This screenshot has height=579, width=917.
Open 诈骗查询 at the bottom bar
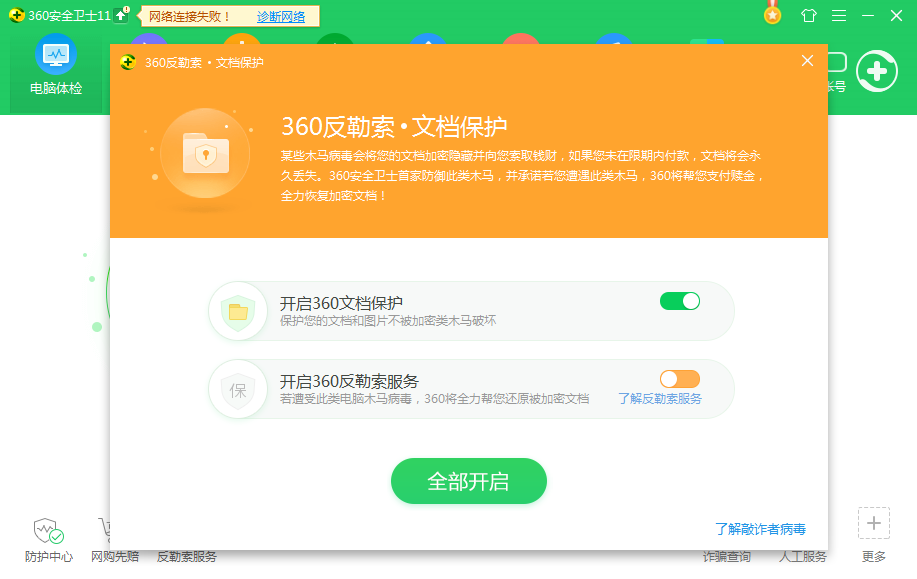pos(726,557)
